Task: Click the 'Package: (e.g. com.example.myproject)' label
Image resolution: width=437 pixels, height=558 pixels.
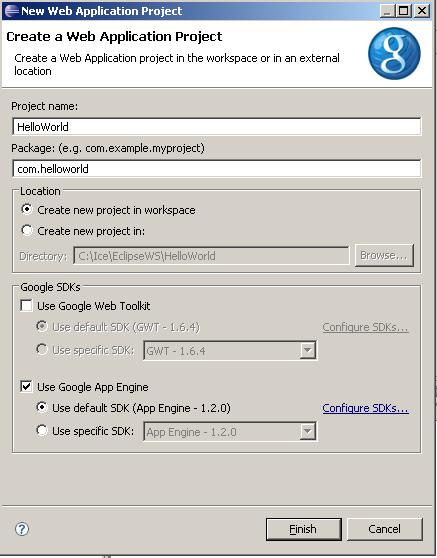Action: coord(108,148)
